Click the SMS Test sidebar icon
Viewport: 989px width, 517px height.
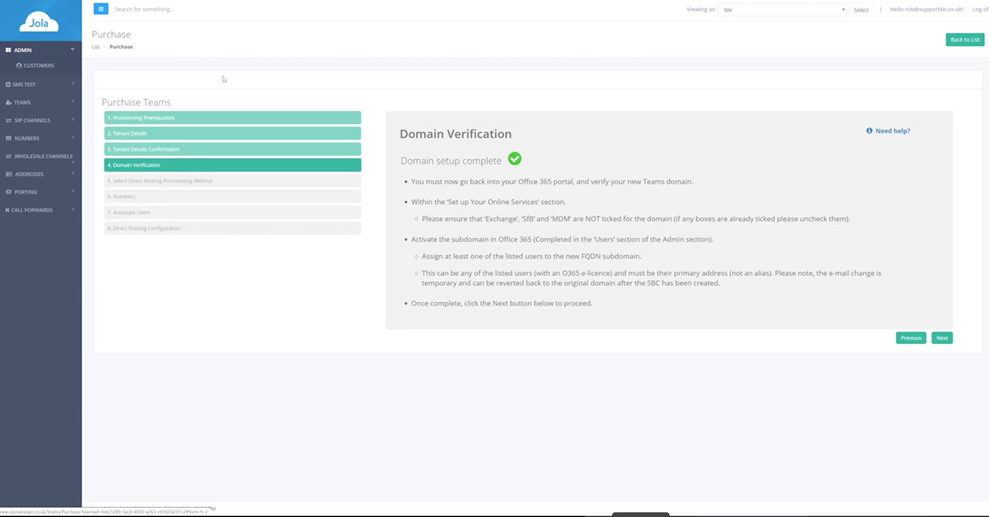(8, 84)
